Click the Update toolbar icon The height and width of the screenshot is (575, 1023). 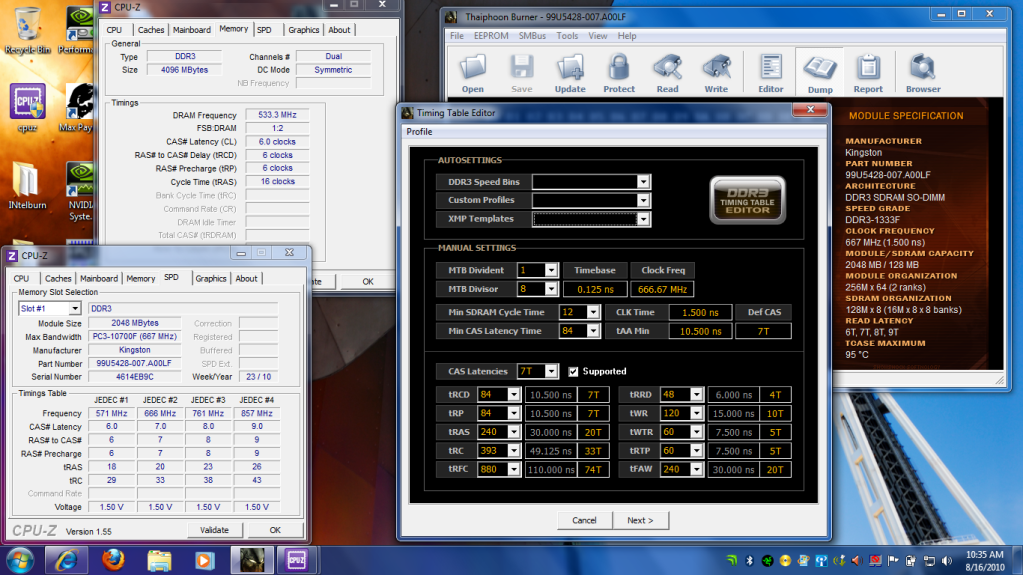[x=570, y=73]
